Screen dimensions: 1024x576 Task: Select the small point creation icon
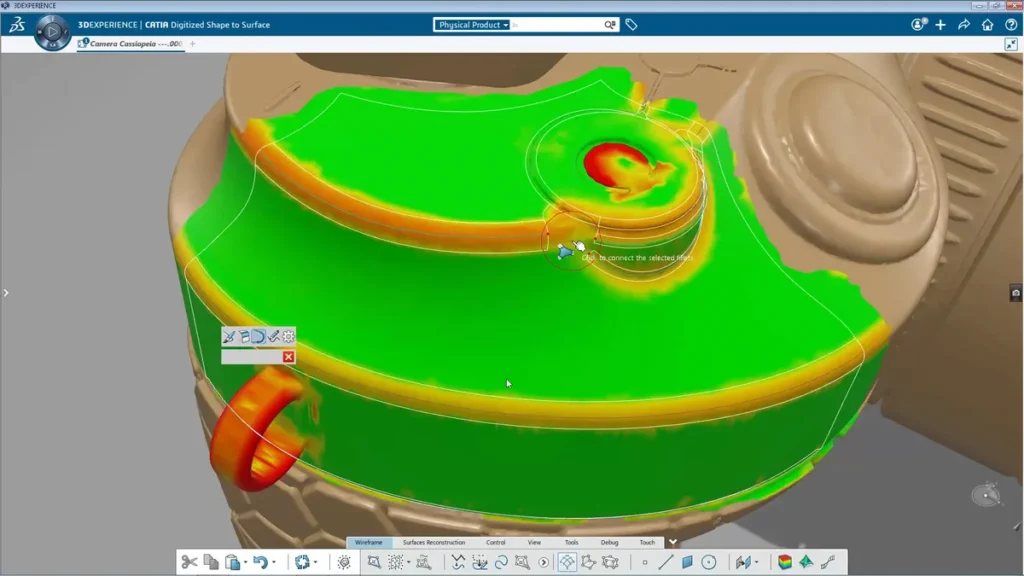click(645, 562)
